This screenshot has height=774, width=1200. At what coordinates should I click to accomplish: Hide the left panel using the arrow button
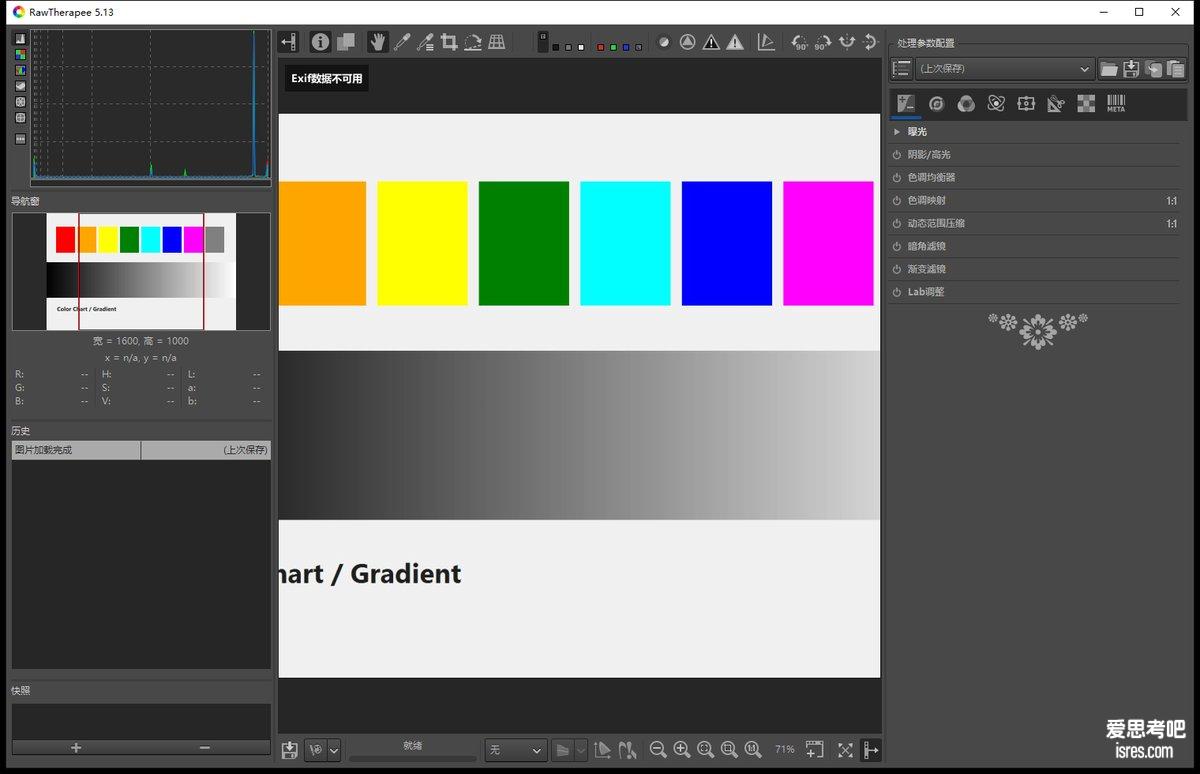289,42
